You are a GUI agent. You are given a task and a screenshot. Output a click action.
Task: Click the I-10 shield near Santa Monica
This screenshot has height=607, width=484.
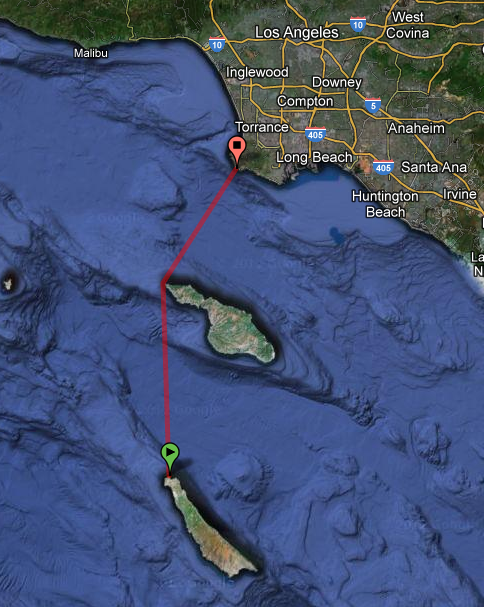click(217, 44)
